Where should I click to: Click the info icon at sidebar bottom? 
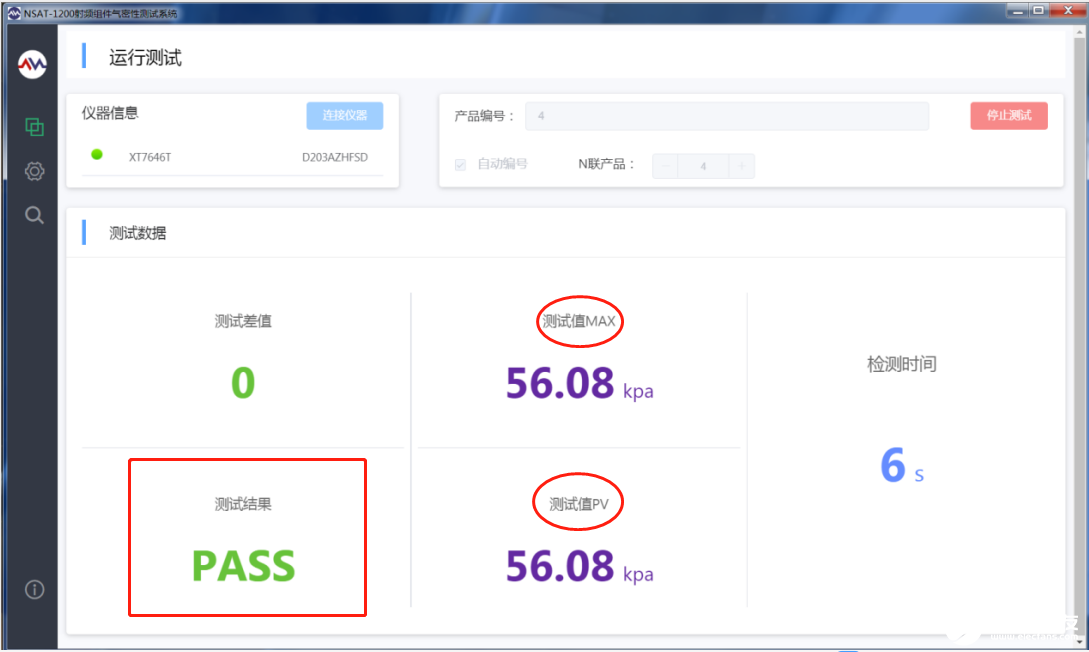click(x=34, y=589)
